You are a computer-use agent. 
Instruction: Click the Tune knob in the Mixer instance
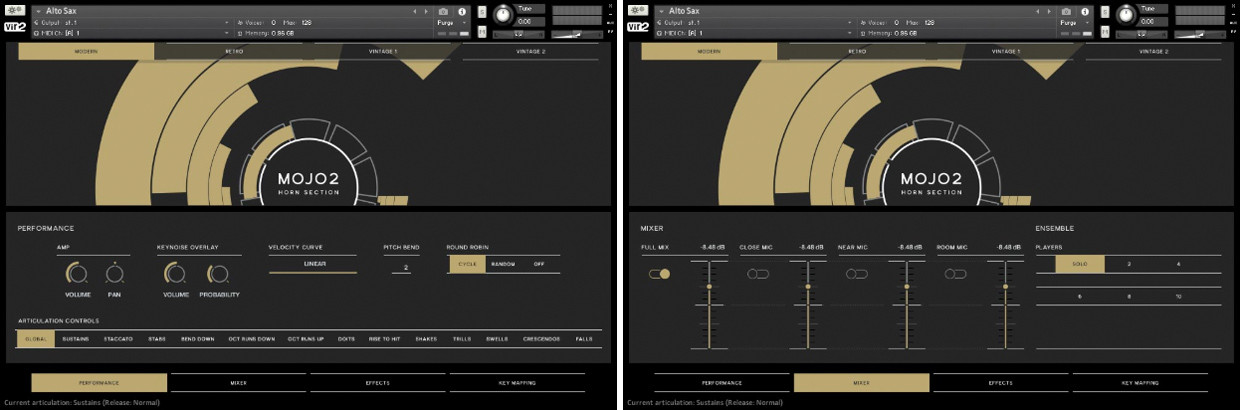[1125, 14]
